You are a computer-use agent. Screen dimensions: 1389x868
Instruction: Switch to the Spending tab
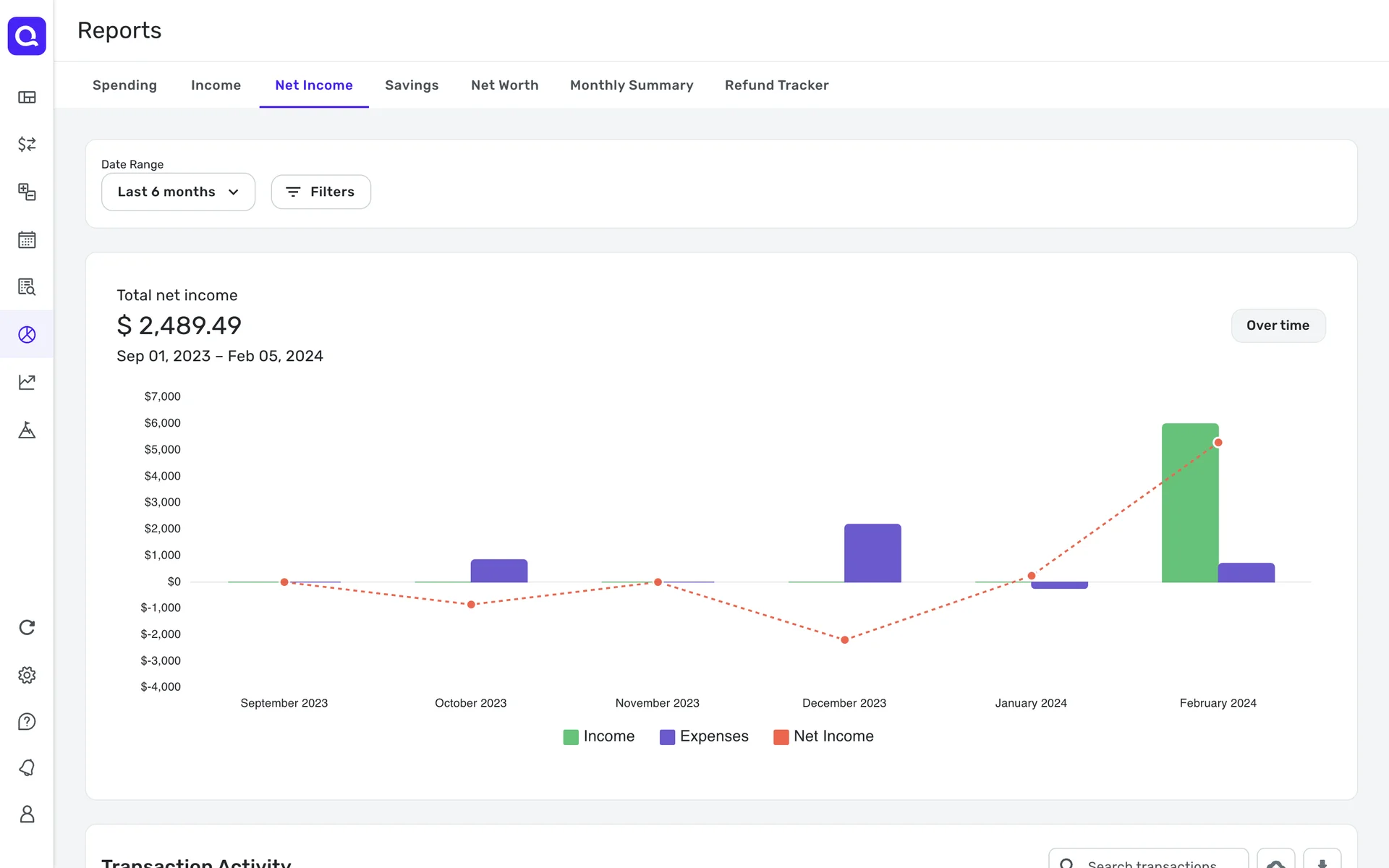[124, 85]
